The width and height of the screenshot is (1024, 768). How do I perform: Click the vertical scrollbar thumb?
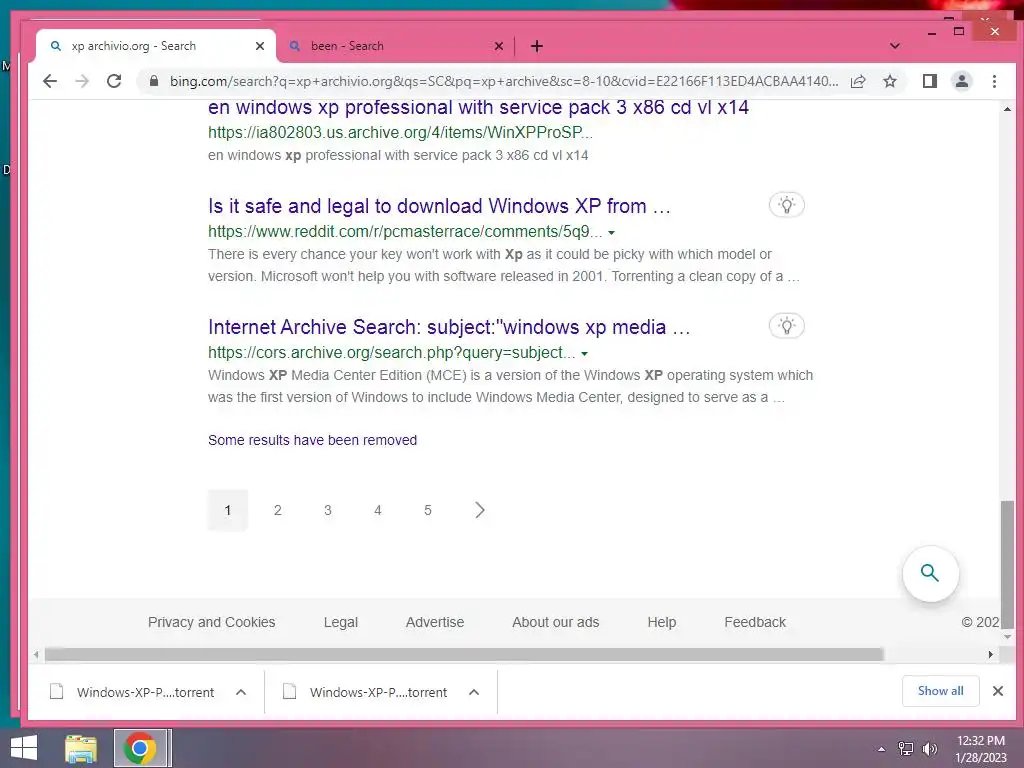1008,565
